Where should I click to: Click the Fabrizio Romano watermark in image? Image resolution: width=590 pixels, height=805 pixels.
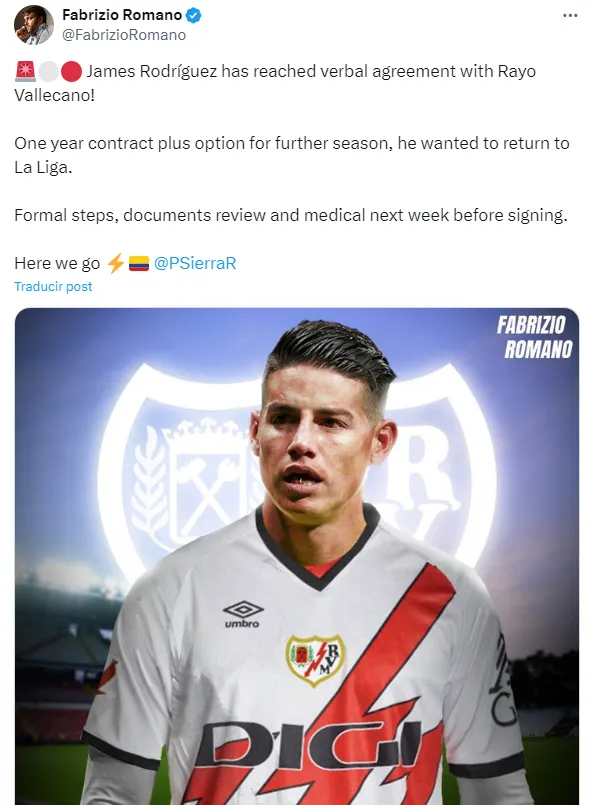[x=535, y=337]
